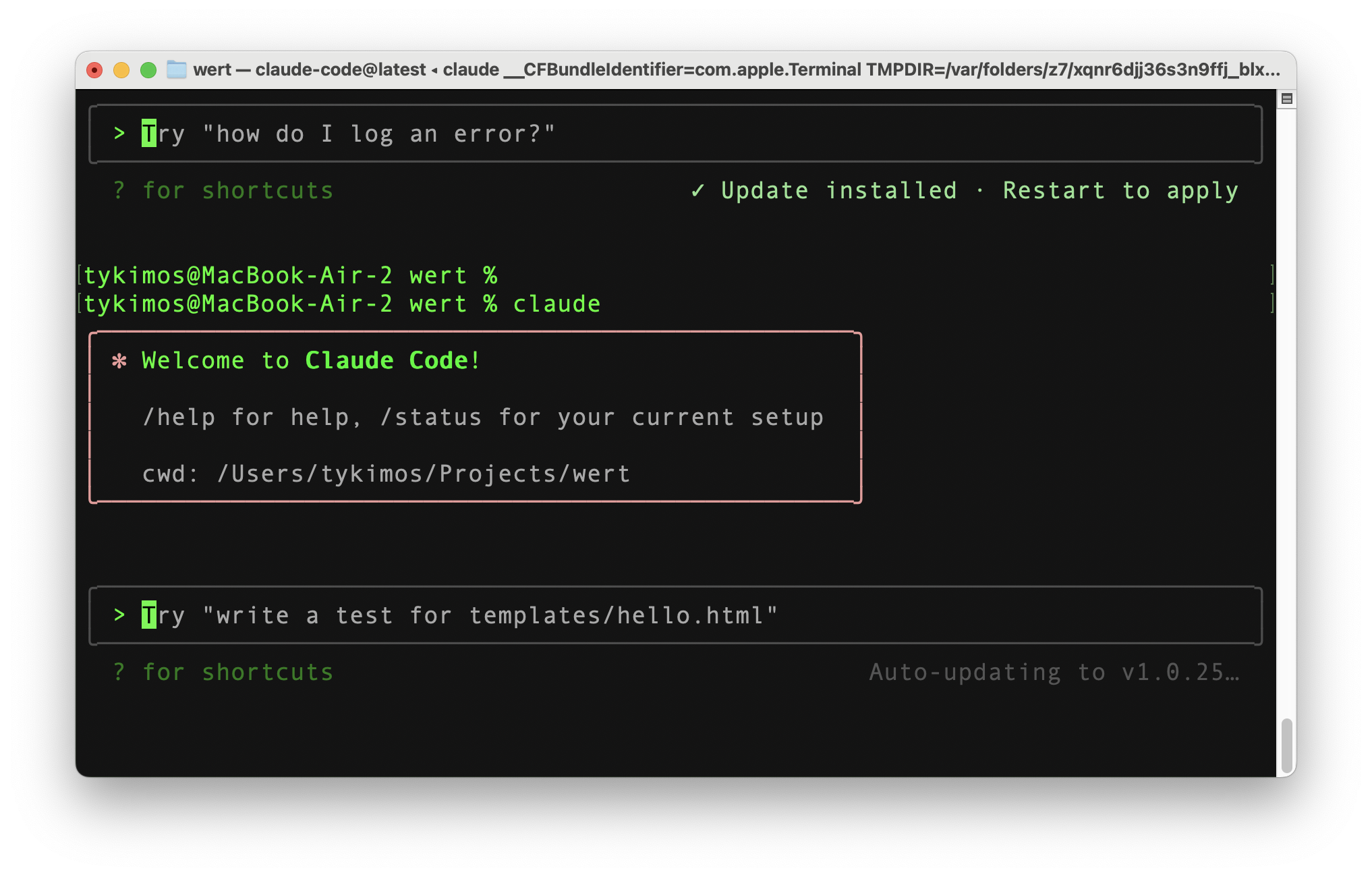1372x877 pixels.
Task: Click the prompt arrow before the write test suggestion
Action: pos(119,615)
